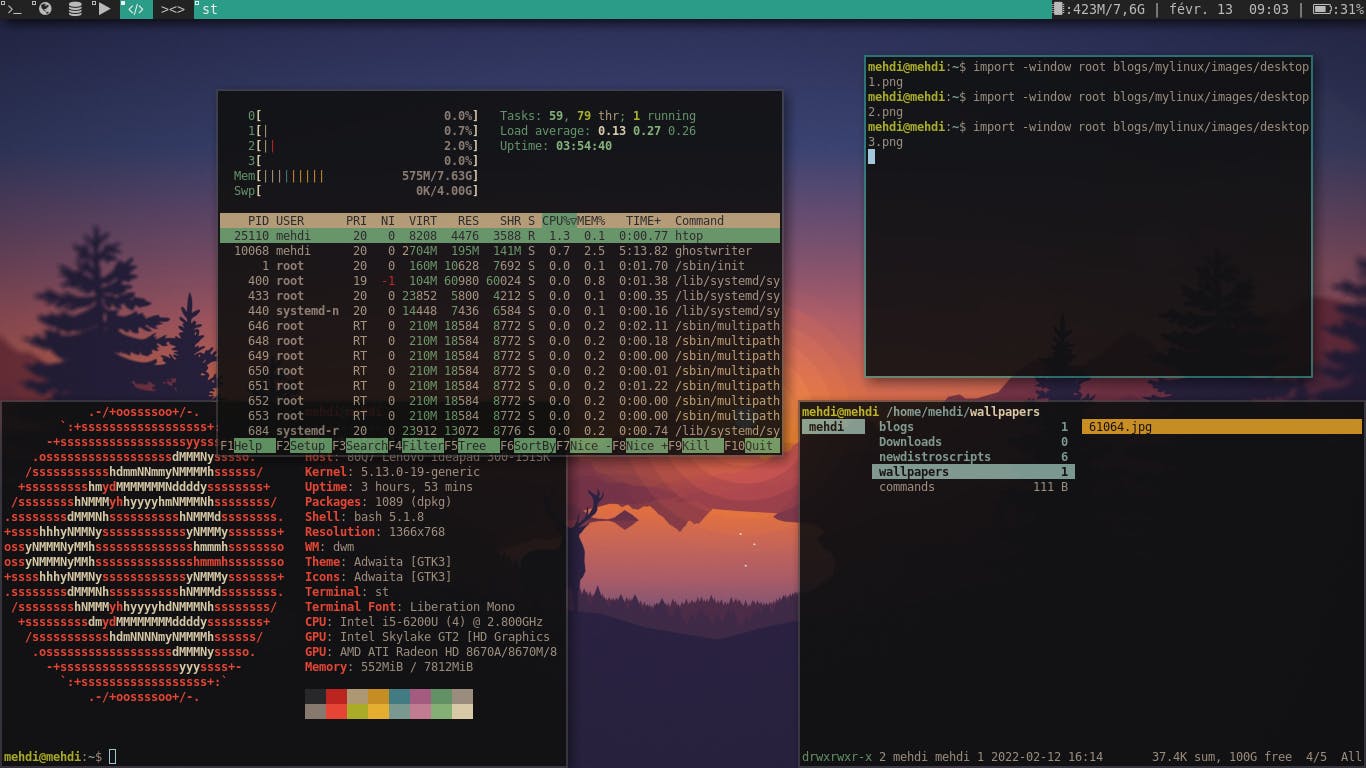Click the ><> floating layout symbol

[173, 9]
